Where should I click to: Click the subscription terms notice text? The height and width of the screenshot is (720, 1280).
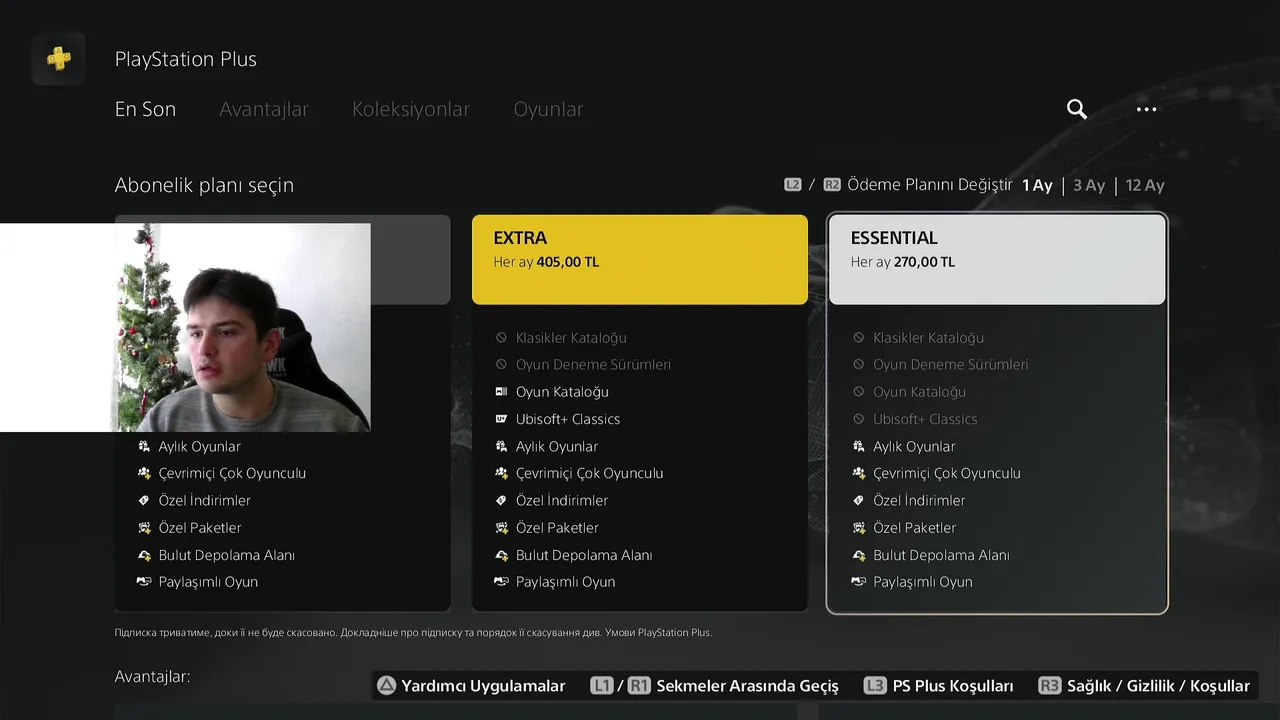(413, 633)
